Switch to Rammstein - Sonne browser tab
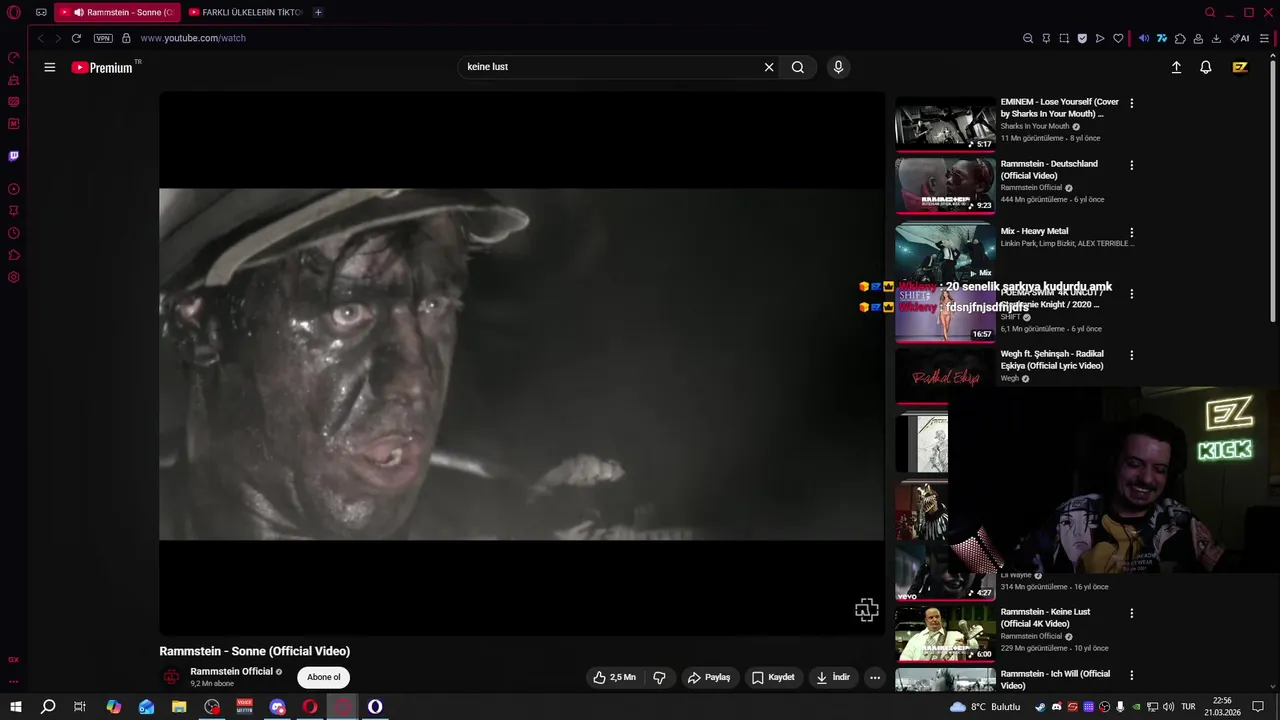Screen dimensions: 1280x720 pyautogui.click(x=117, y=12)
